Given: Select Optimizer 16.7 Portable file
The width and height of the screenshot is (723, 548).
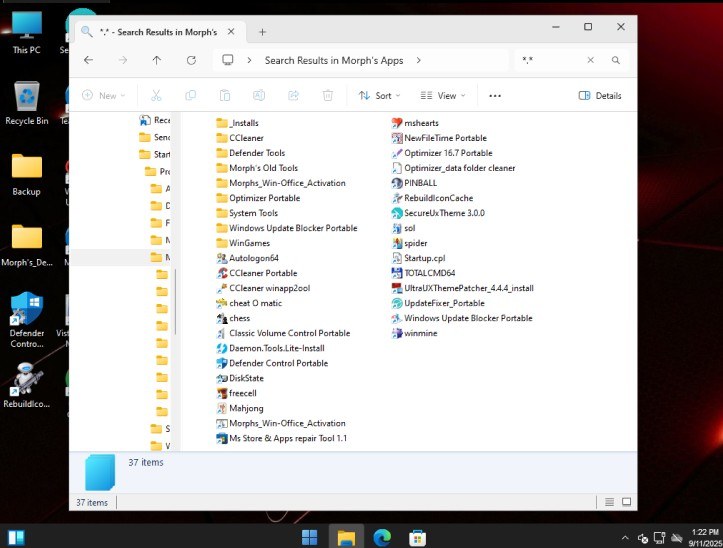Looking at the screenshot, I should coord(442,153).
